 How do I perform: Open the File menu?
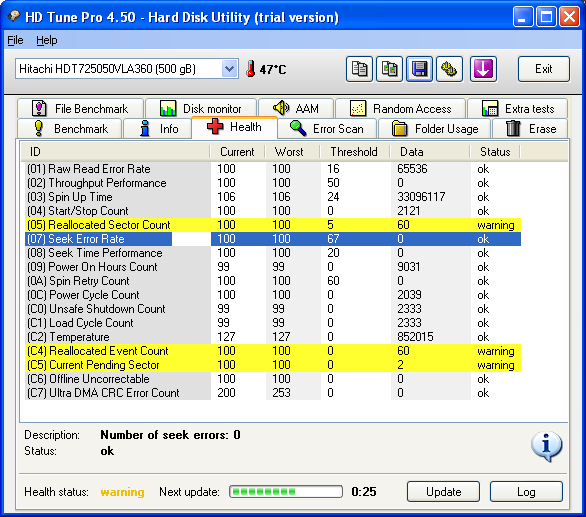point(15,40)
